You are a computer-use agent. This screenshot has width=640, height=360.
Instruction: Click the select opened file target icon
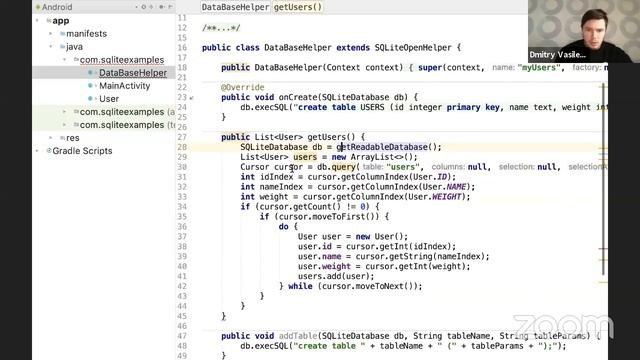[144, 7]
